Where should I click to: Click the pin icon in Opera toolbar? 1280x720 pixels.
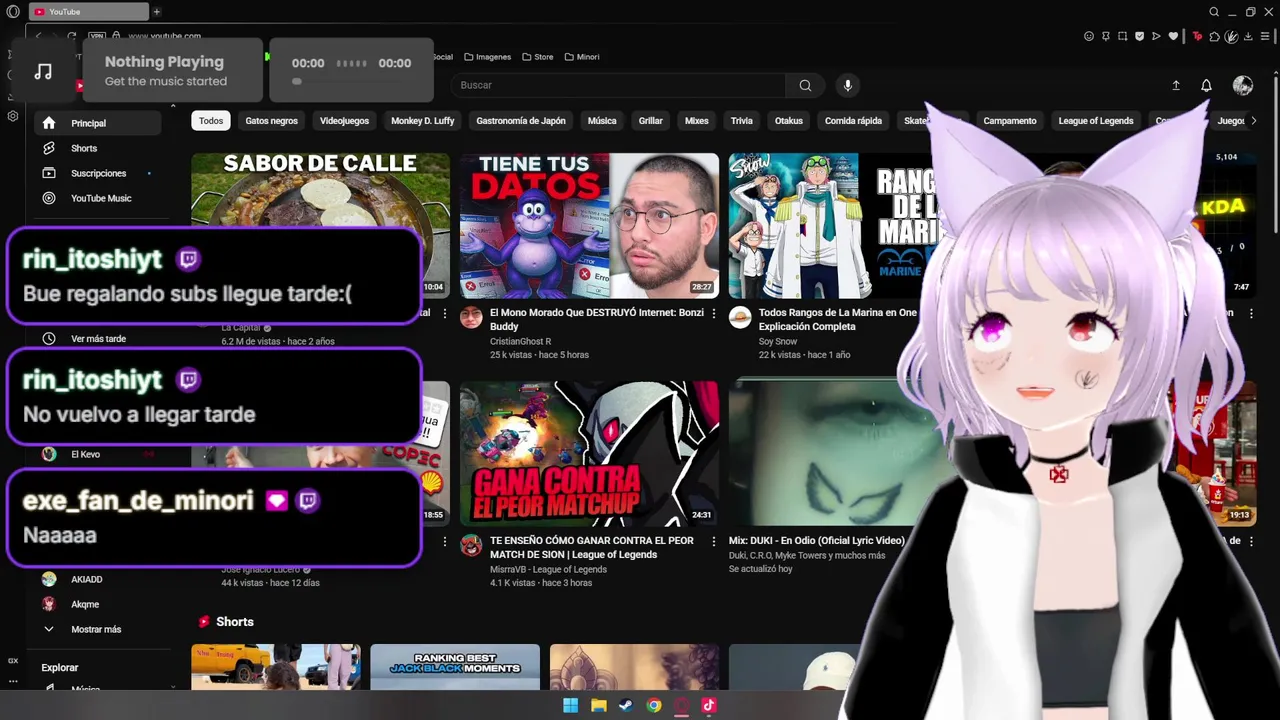click(x=1106, y=36)
